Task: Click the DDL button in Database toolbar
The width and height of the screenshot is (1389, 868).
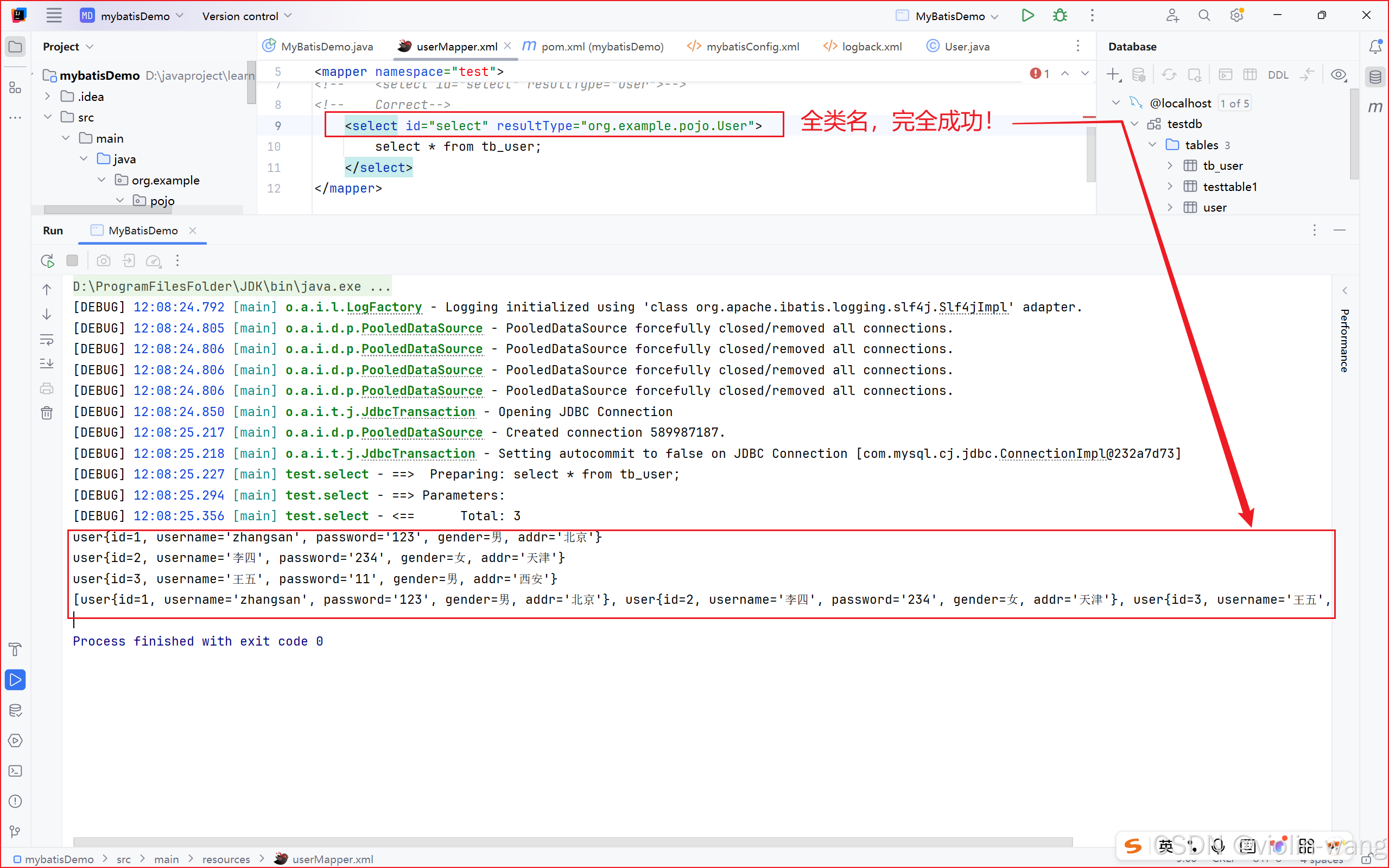Action: 1278,75
